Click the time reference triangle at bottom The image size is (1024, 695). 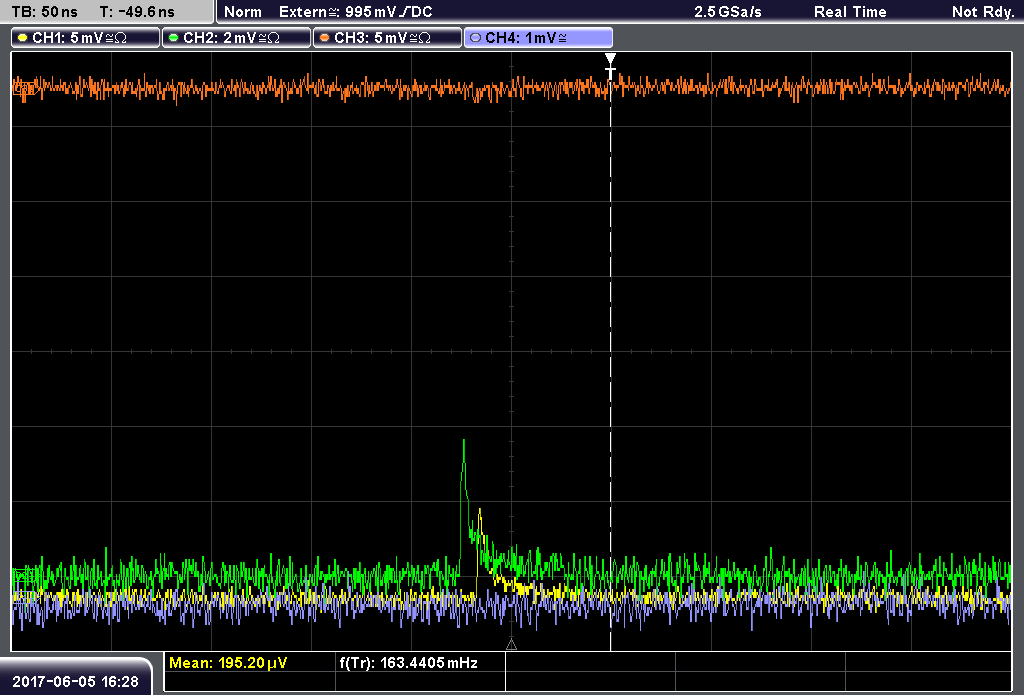pos(511,645)
